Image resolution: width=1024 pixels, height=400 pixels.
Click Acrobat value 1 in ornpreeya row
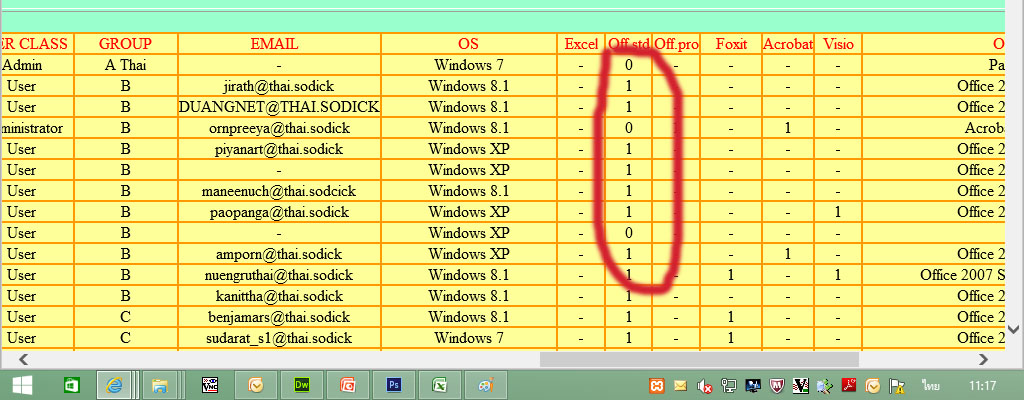point(788,127)
